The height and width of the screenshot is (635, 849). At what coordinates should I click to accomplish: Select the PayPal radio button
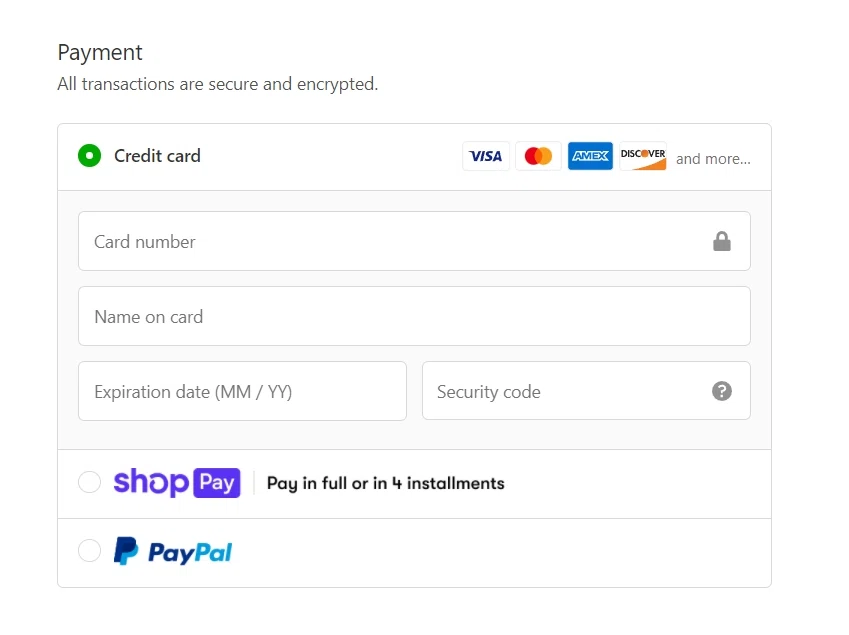coord(90,551)
